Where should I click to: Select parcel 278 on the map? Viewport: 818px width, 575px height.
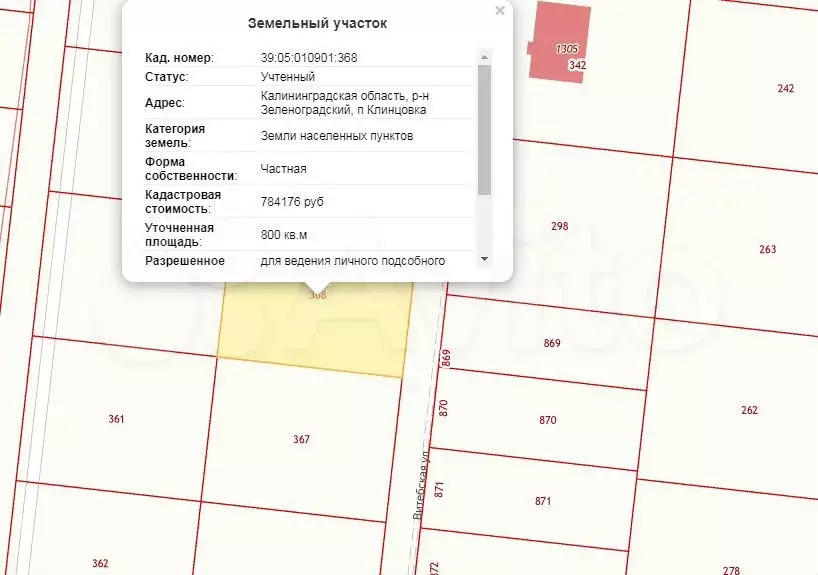coord(731,570)
